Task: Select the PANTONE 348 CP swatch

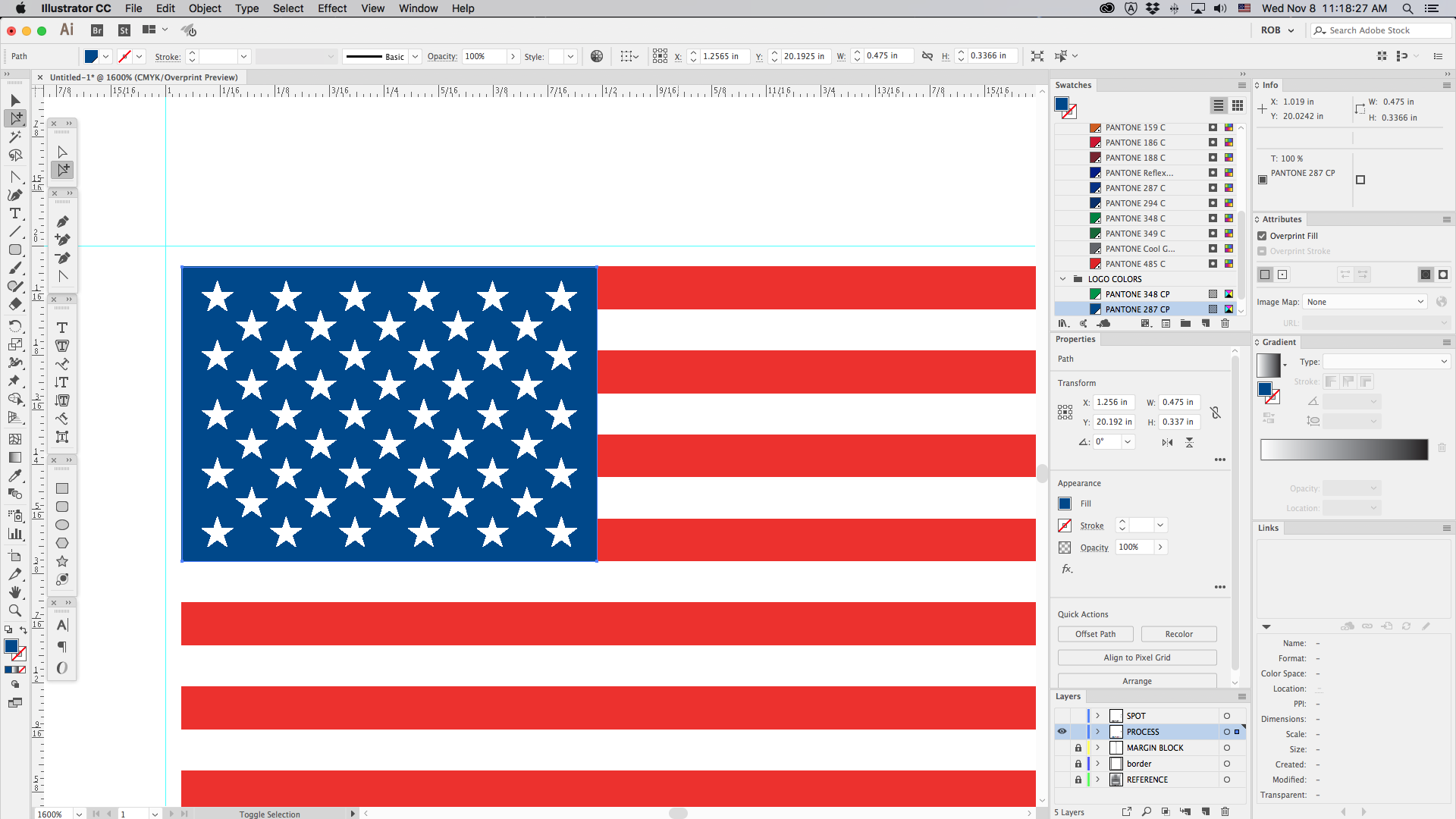Action: pyautogui.click(x=1137, y=294)
